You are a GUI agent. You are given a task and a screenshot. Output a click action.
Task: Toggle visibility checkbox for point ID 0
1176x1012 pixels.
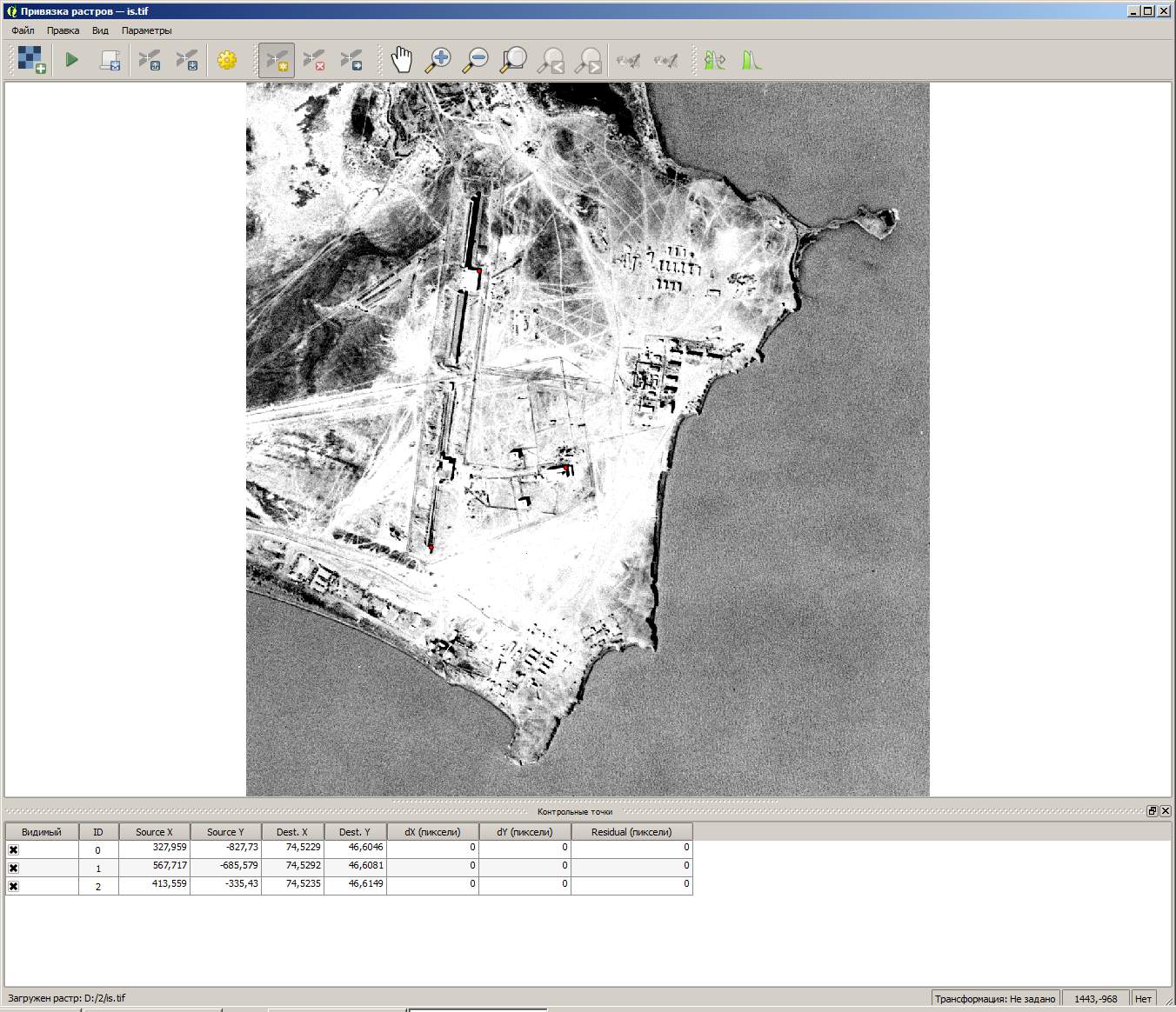coord(13,849)
